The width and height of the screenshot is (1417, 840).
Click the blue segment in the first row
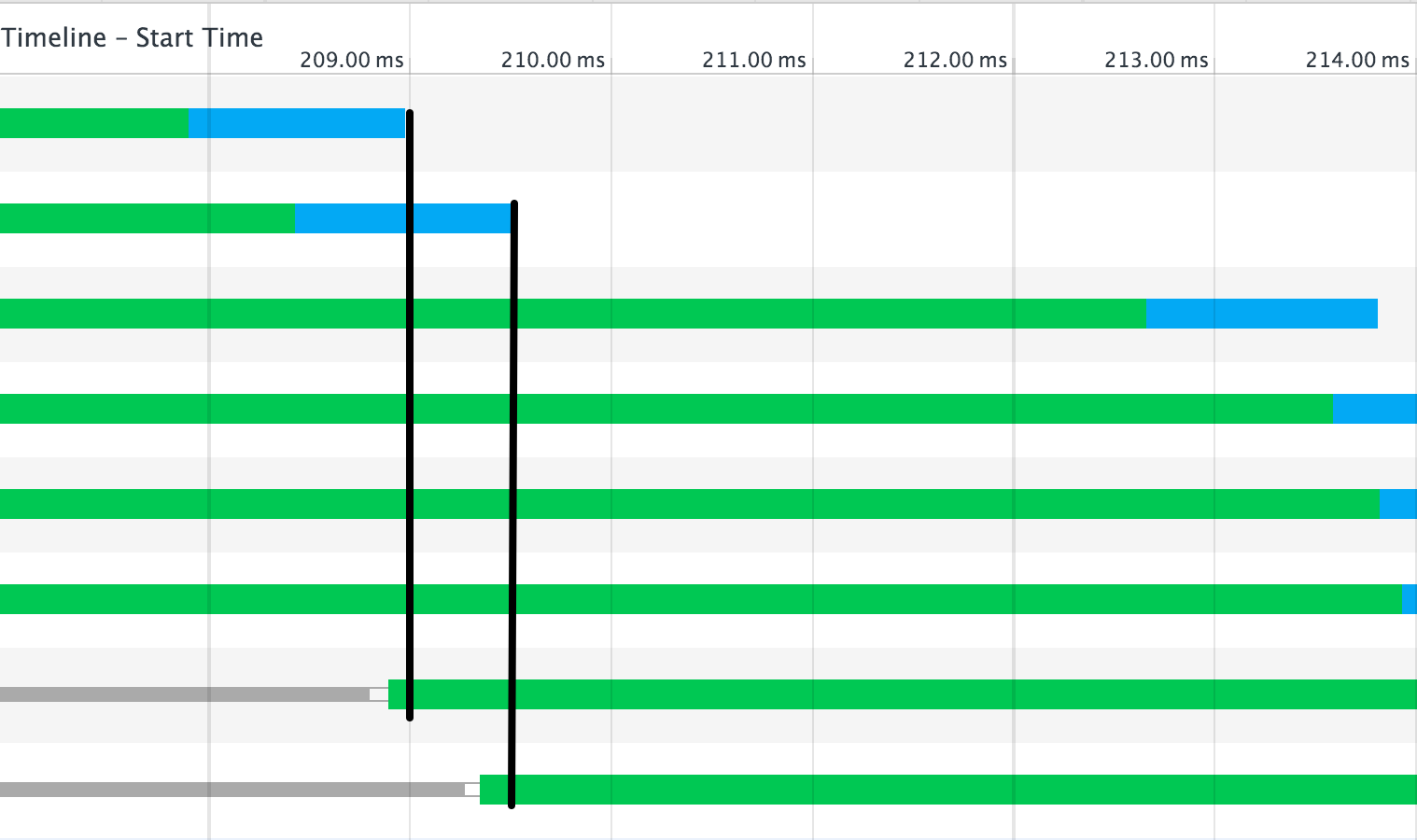[x=297, y=123]
